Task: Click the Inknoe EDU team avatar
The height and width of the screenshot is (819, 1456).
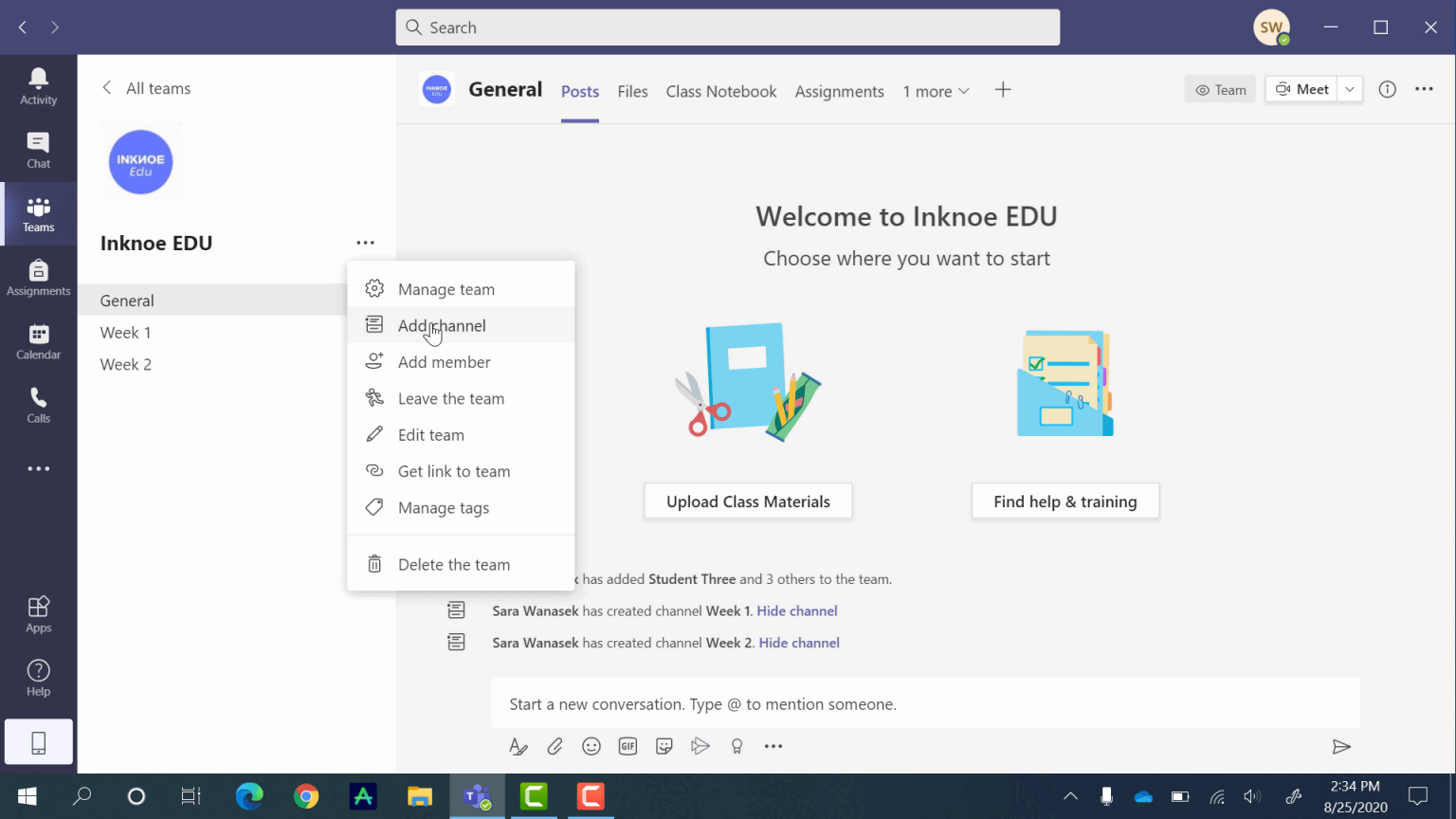Action: [141, 162]
